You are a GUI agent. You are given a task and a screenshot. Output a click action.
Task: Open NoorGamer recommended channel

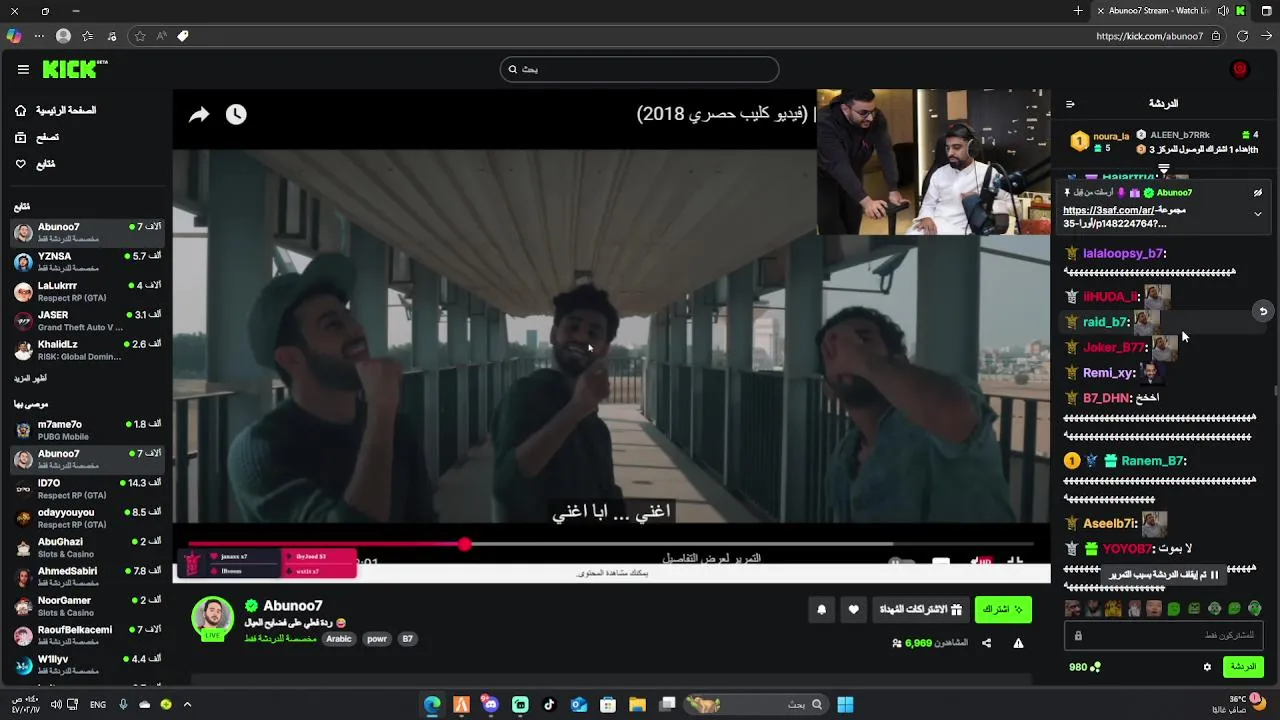(x=87, y=605)
